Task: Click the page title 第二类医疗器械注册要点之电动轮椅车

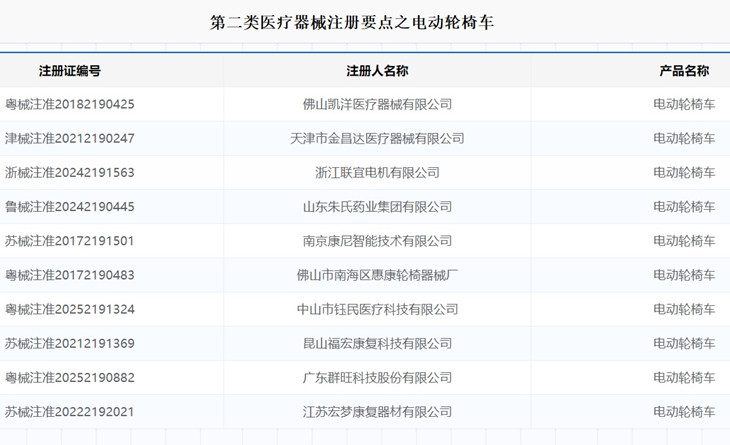Action: click(351, 22)
